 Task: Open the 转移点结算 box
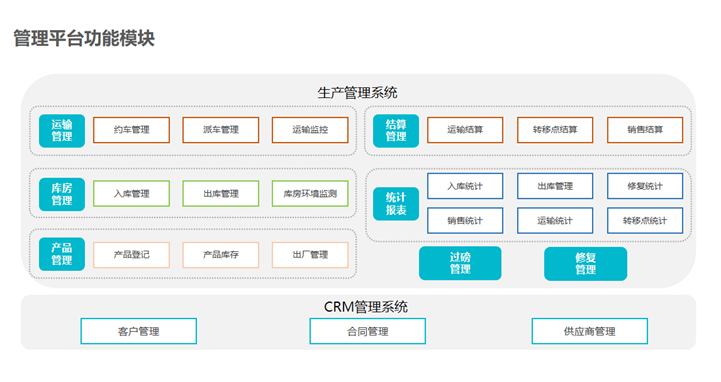pos(555,130)
